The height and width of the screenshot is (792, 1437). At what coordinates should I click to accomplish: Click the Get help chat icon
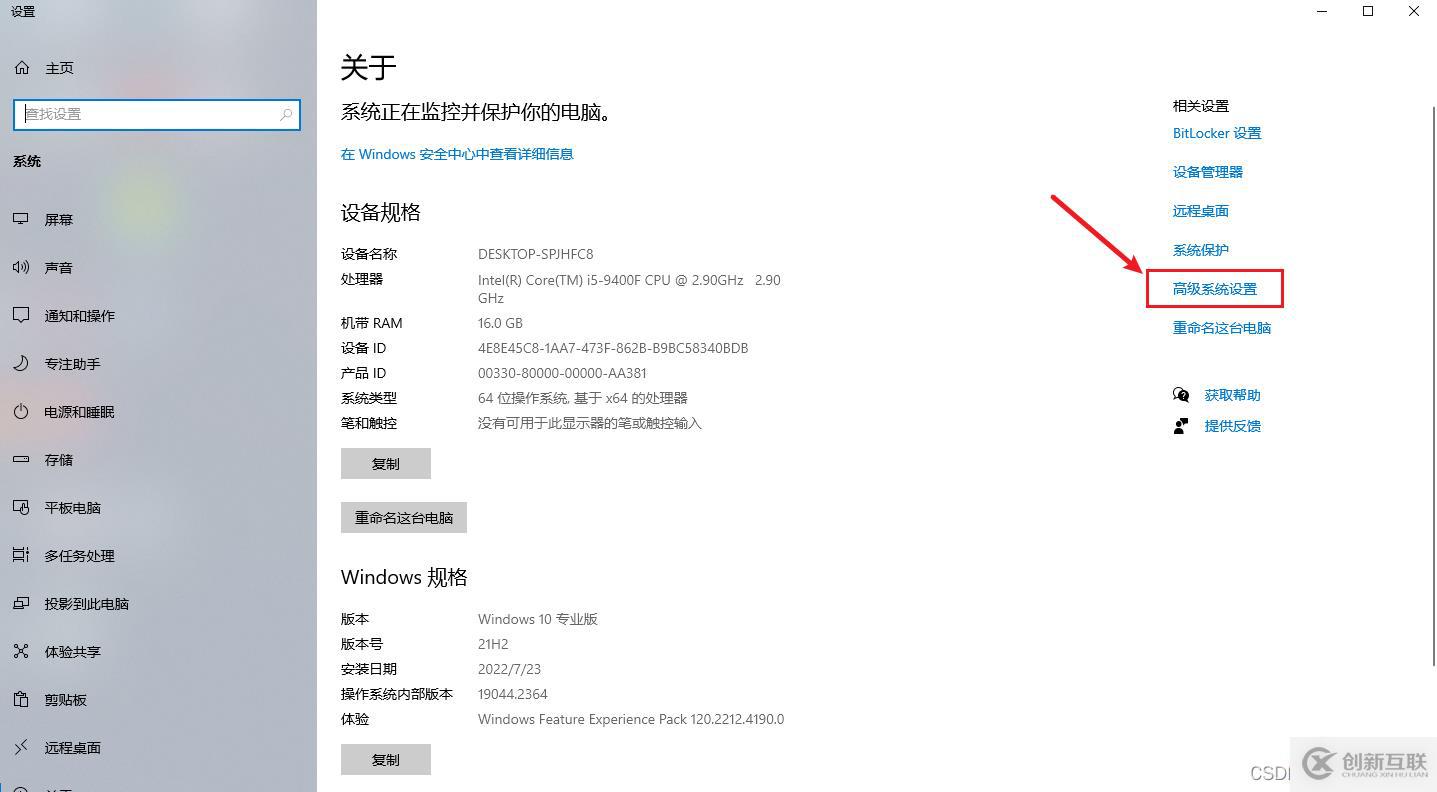pos(1181,395)
